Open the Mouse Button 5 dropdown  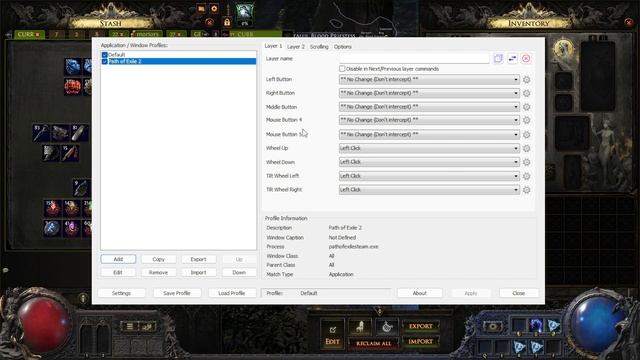coord(429,135)
